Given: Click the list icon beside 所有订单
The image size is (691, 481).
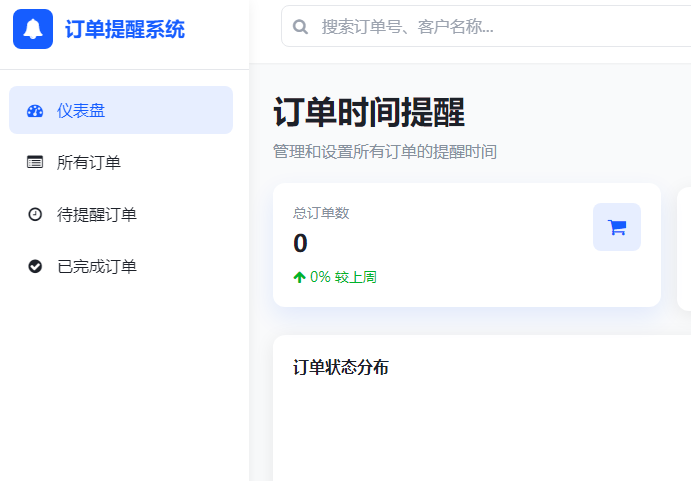Looking at the screenshot, I should click(35, 162).
